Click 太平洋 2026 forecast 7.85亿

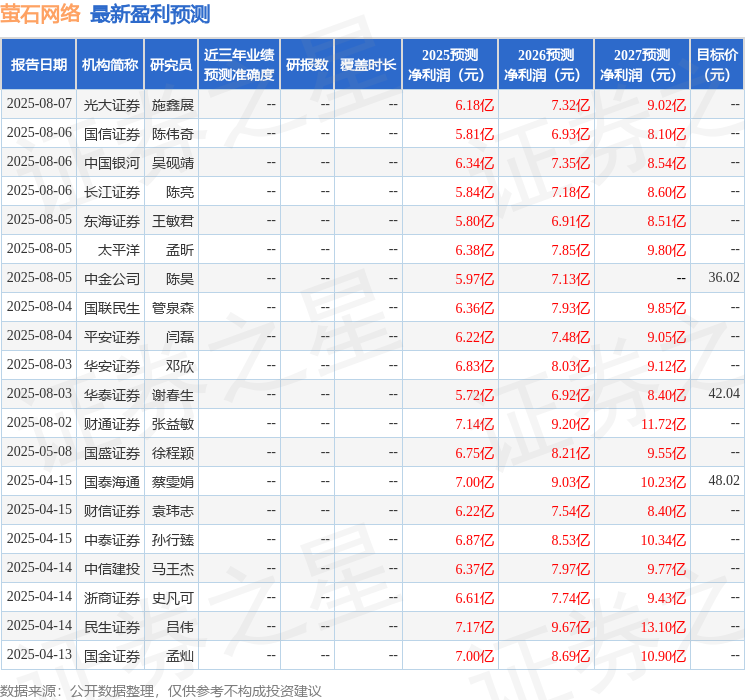[x=571, y=250]
